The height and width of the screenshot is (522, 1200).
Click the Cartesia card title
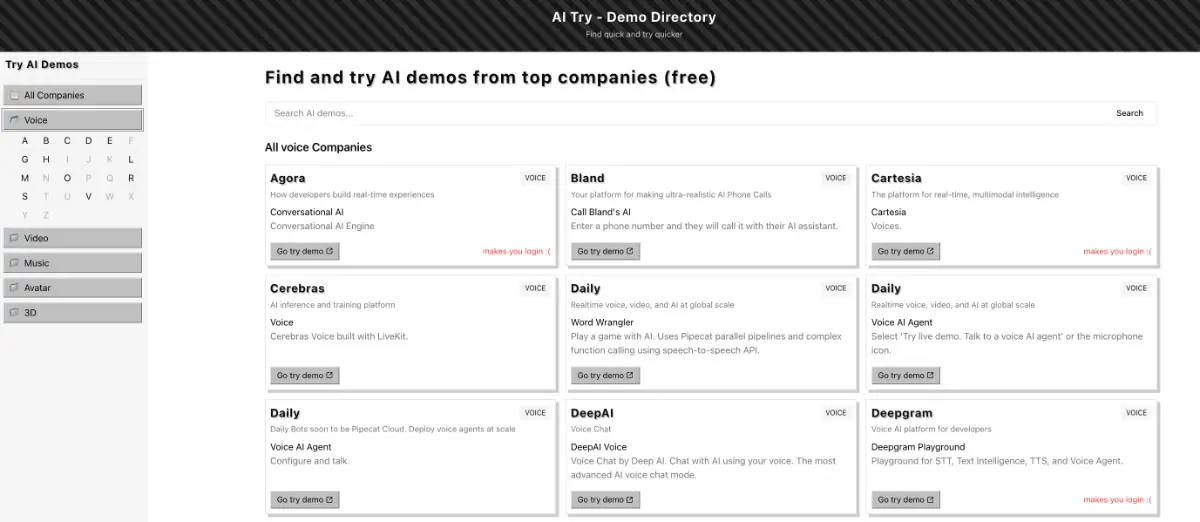[x=897, y=178]
